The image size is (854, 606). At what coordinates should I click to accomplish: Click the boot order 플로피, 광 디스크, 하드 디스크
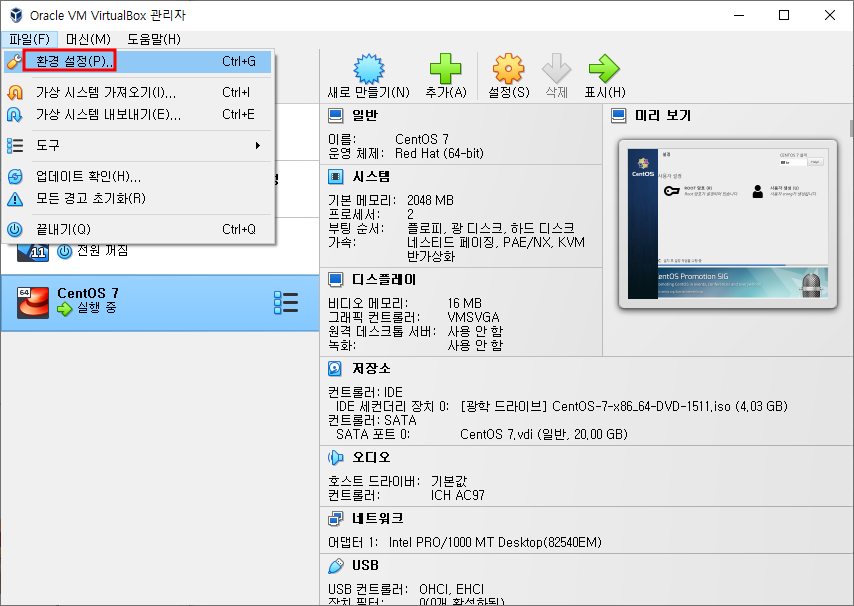coord(491,228)
